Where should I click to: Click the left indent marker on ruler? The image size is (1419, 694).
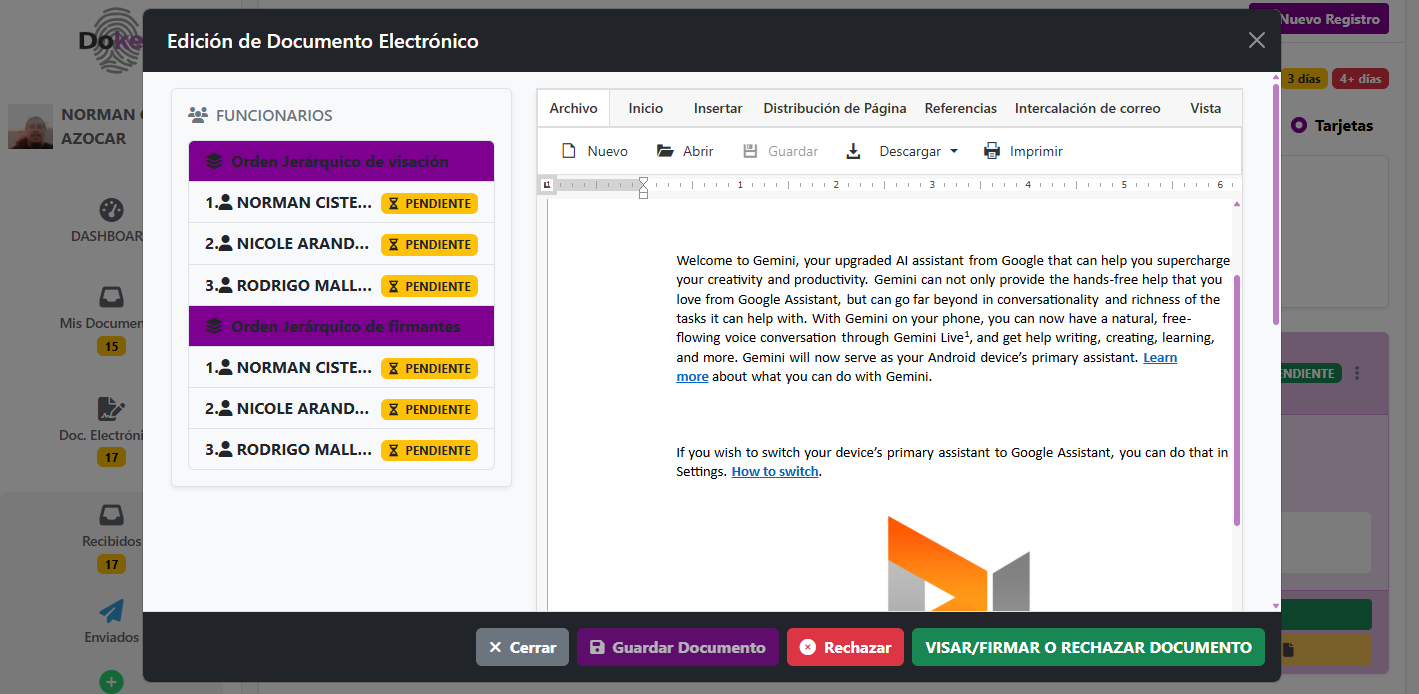[643, 192]
